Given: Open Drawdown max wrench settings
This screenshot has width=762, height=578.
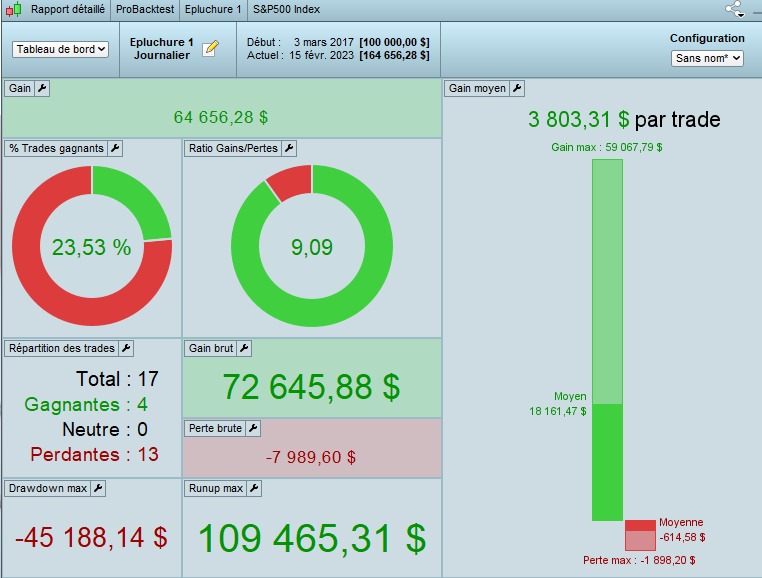Looking at the screenshot, I should (x=98, y=488).
